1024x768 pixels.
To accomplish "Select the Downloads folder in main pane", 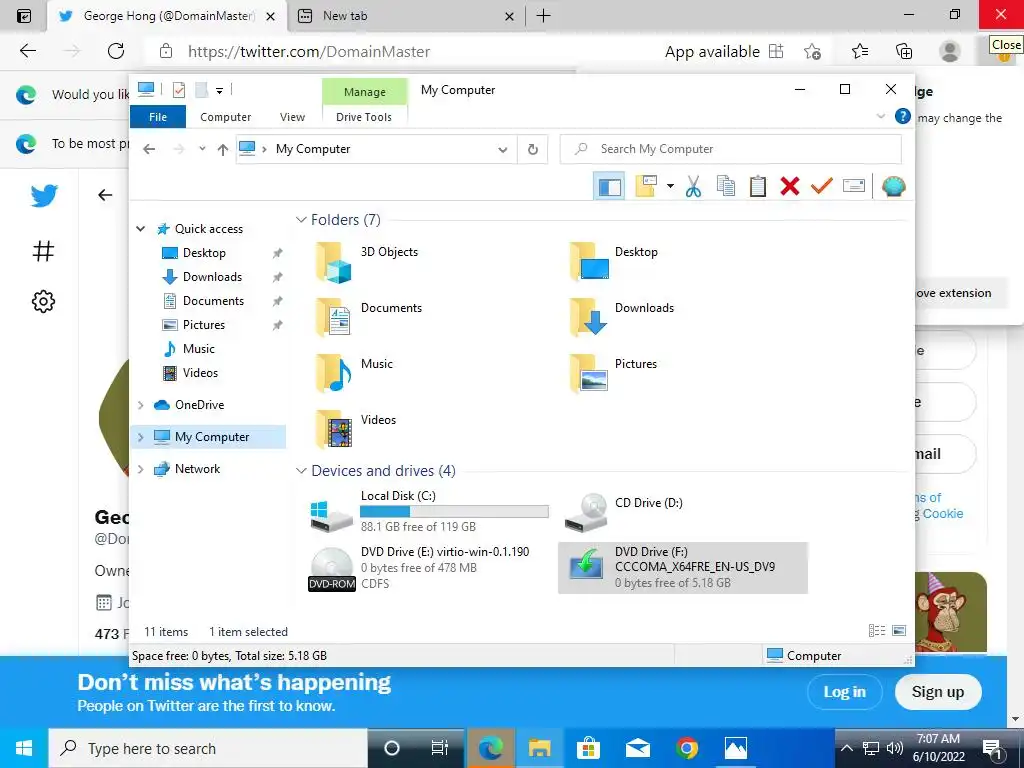I will 621,317.
